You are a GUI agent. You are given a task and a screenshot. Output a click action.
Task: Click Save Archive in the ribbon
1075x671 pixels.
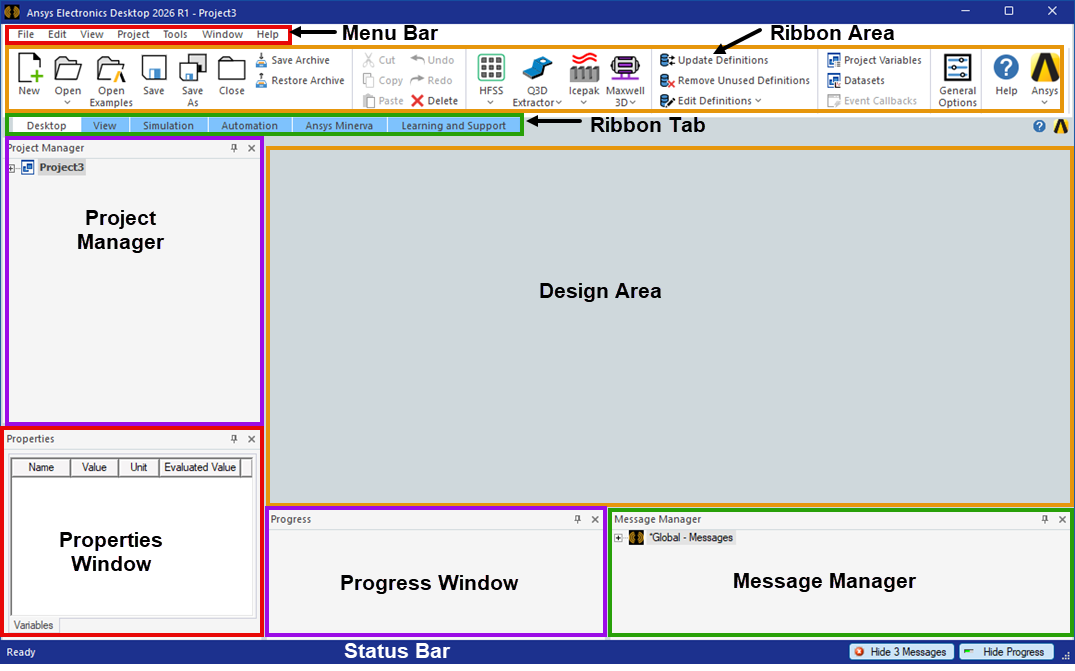pyautogui.click(x=293, y=60)
